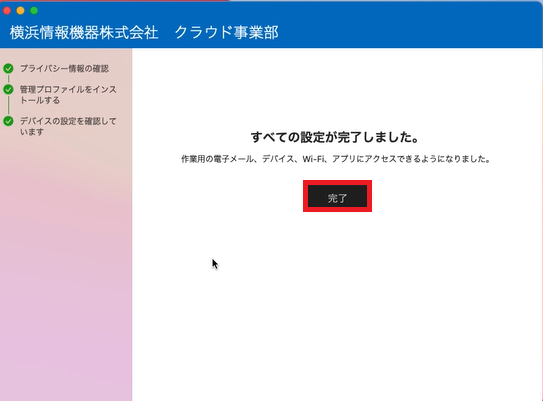Screen dimensions: 543x401
Task: Click the アプリにアクセス phrase in the description
Action: [364, 159]
